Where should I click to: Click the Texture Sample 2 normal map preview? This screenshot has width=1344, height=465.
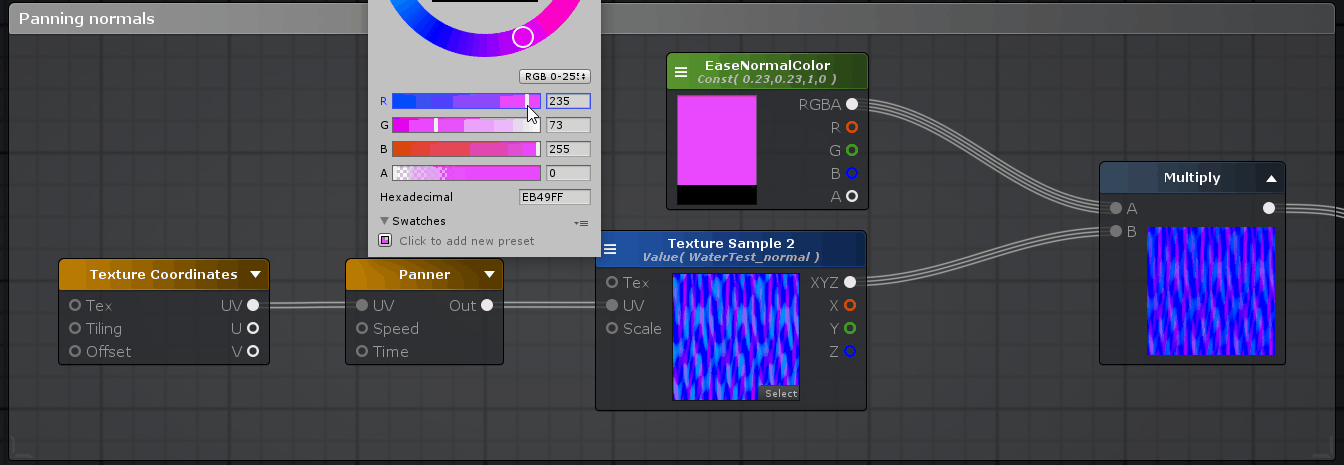[x=736, y=337]
